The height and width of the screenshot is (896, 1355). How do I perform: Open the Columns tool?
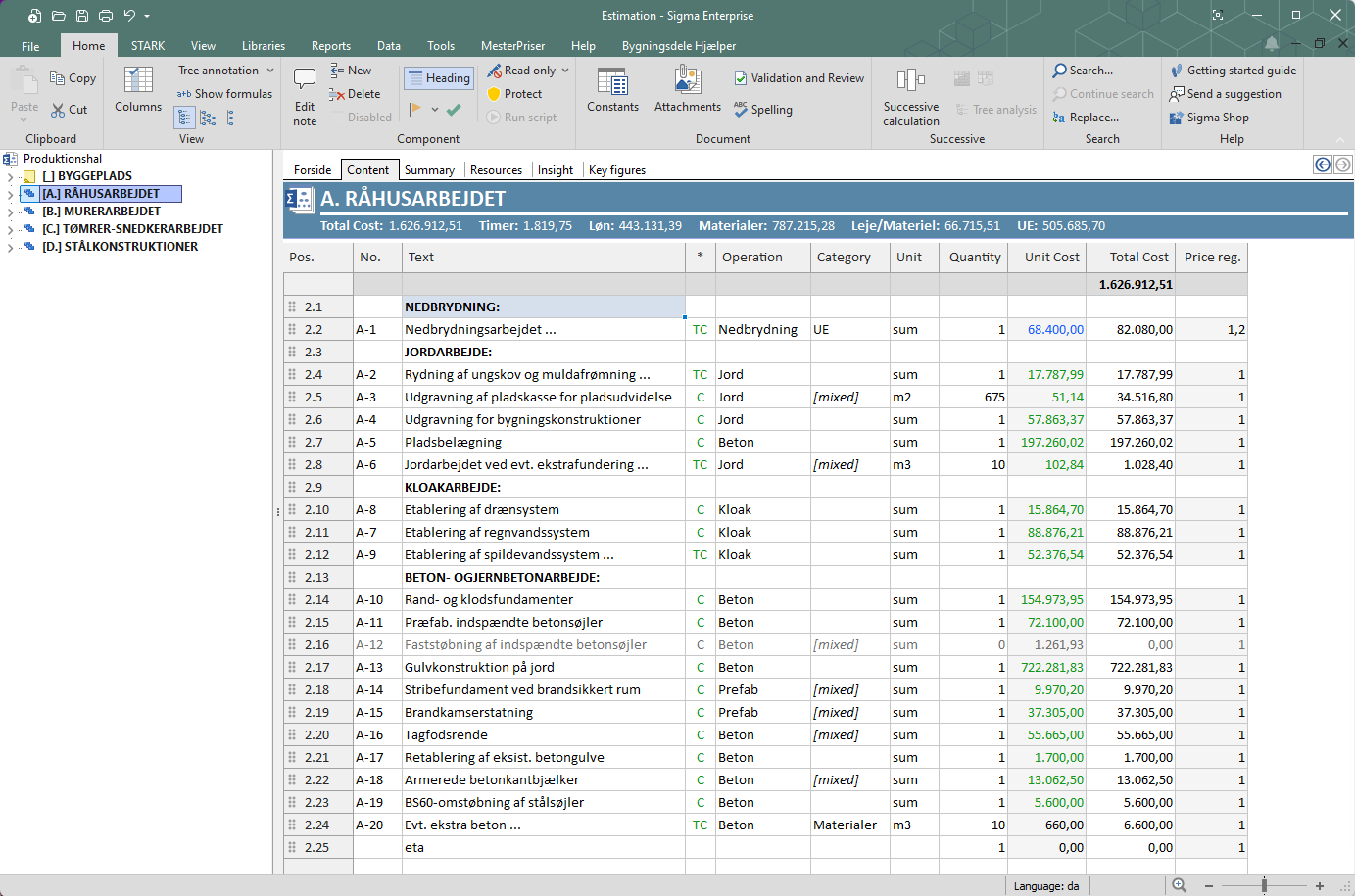coord(138,90)
